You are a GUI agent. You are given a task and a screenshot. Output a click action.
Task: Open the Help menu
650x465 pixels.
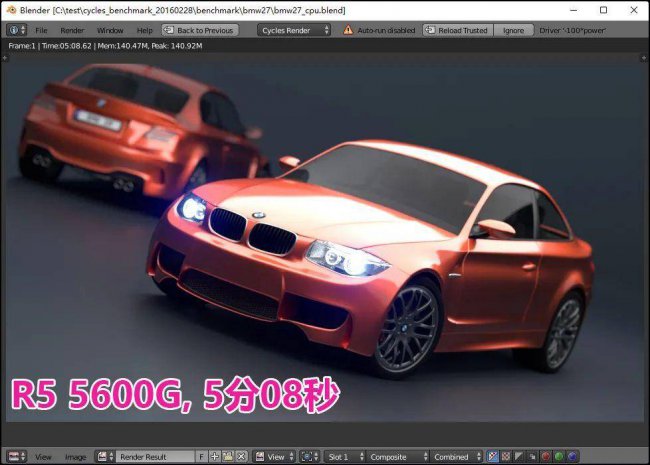pos(144,30)
